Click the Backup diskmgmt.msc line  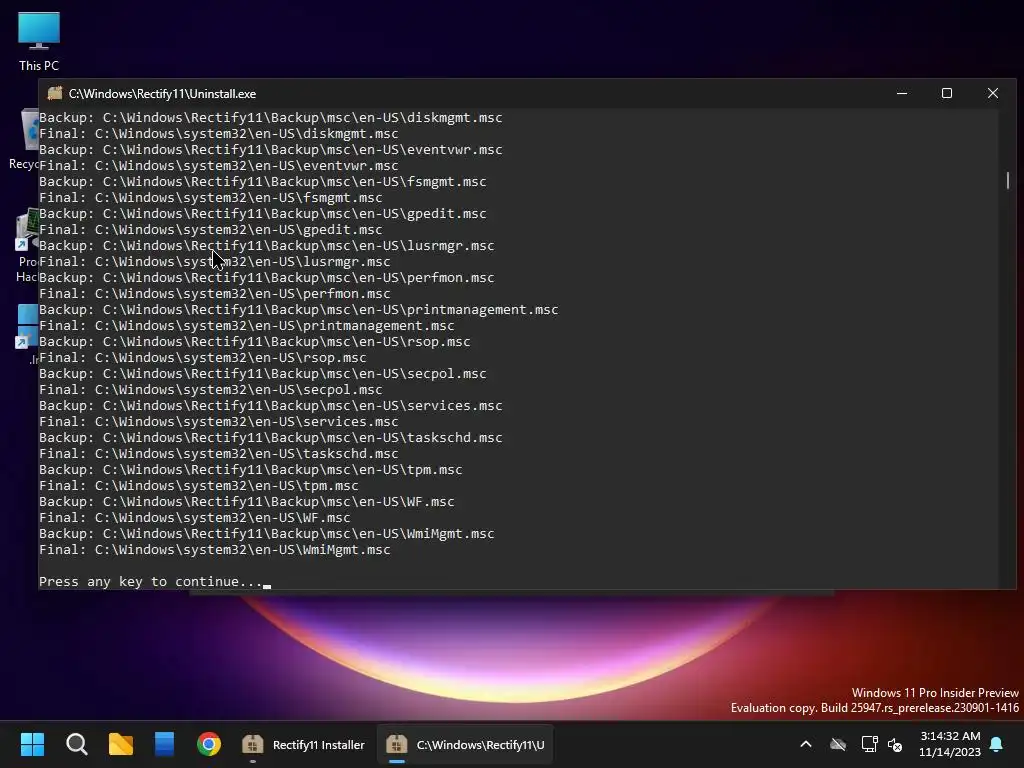pos(270,118)
